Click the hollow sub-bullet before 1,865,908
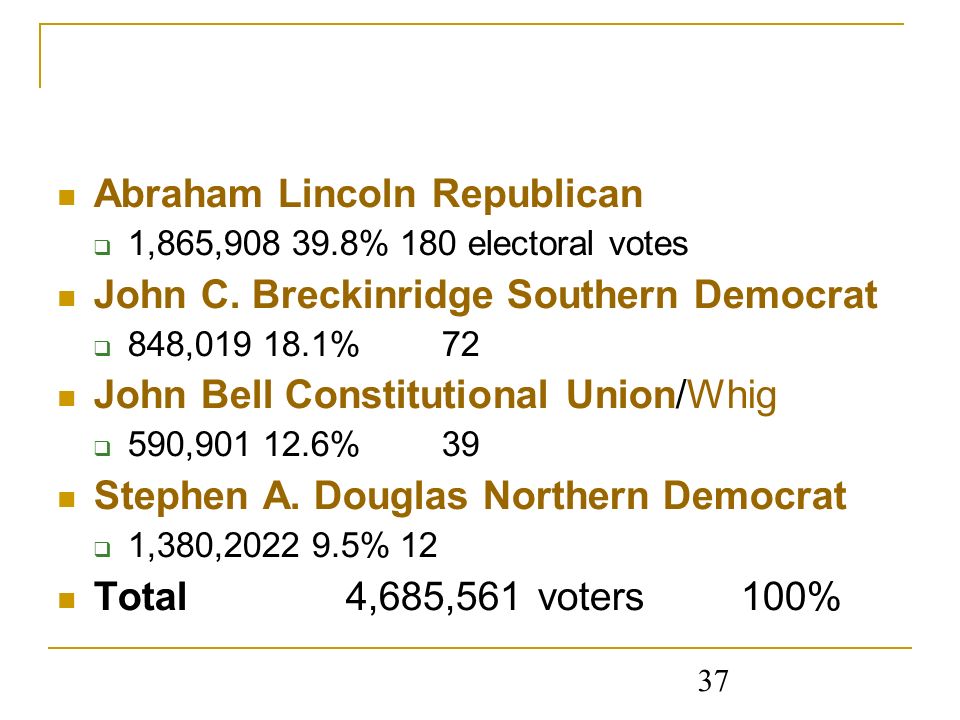The image size is (960, 720). (x=102, y=247)
